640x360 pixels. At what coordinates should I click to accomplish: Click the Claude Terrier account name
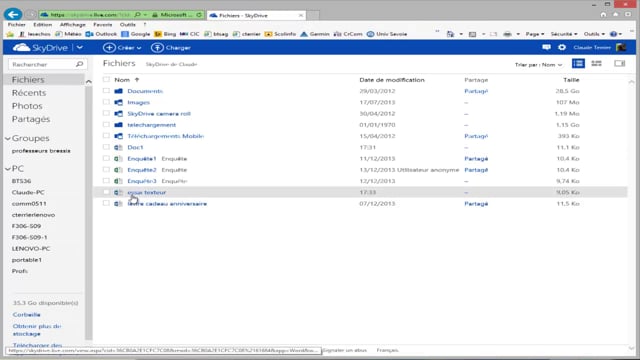(x=592, y=47)
